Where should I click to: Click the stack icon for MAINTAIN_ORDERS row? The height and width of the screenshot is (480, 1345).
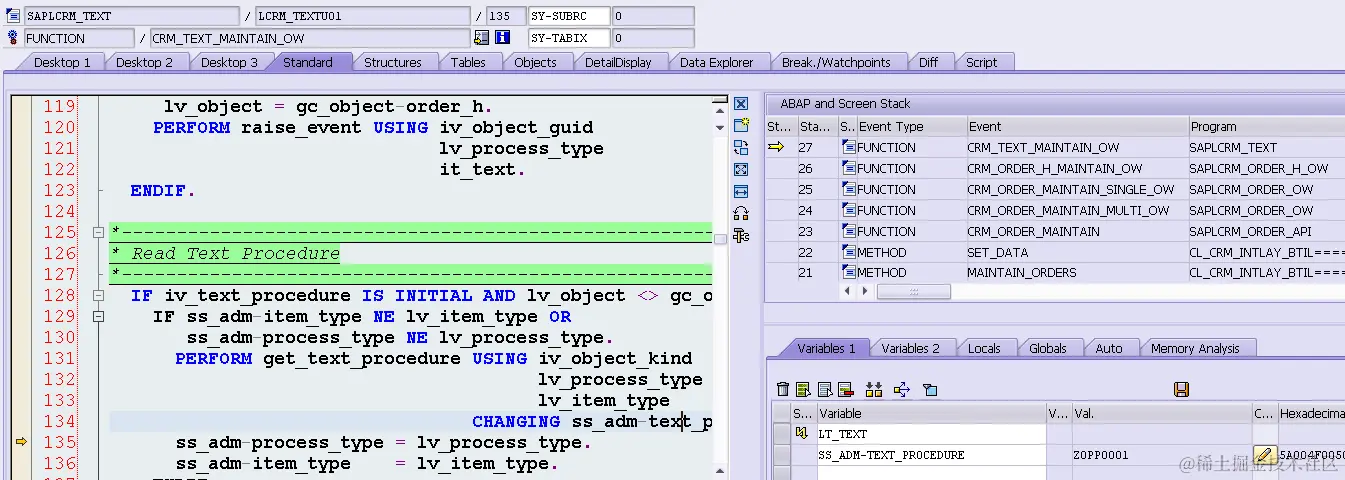click(x=849, y=272)
